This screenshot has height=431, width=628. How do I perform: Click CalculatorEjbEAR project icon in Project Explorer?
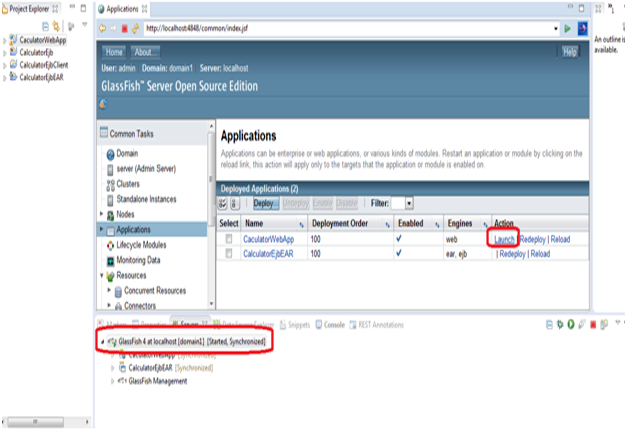[x=13, y=77]
